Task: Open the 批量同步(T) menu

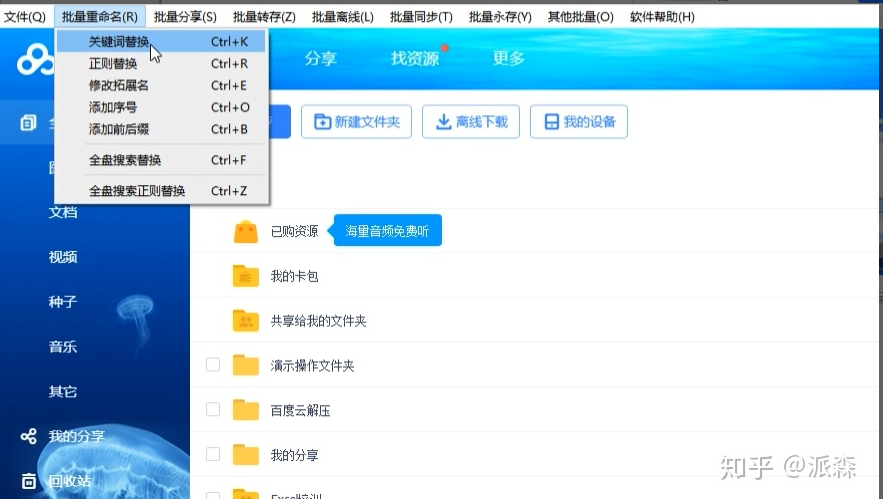Action: pyautogui.click(x=421, y=17)
